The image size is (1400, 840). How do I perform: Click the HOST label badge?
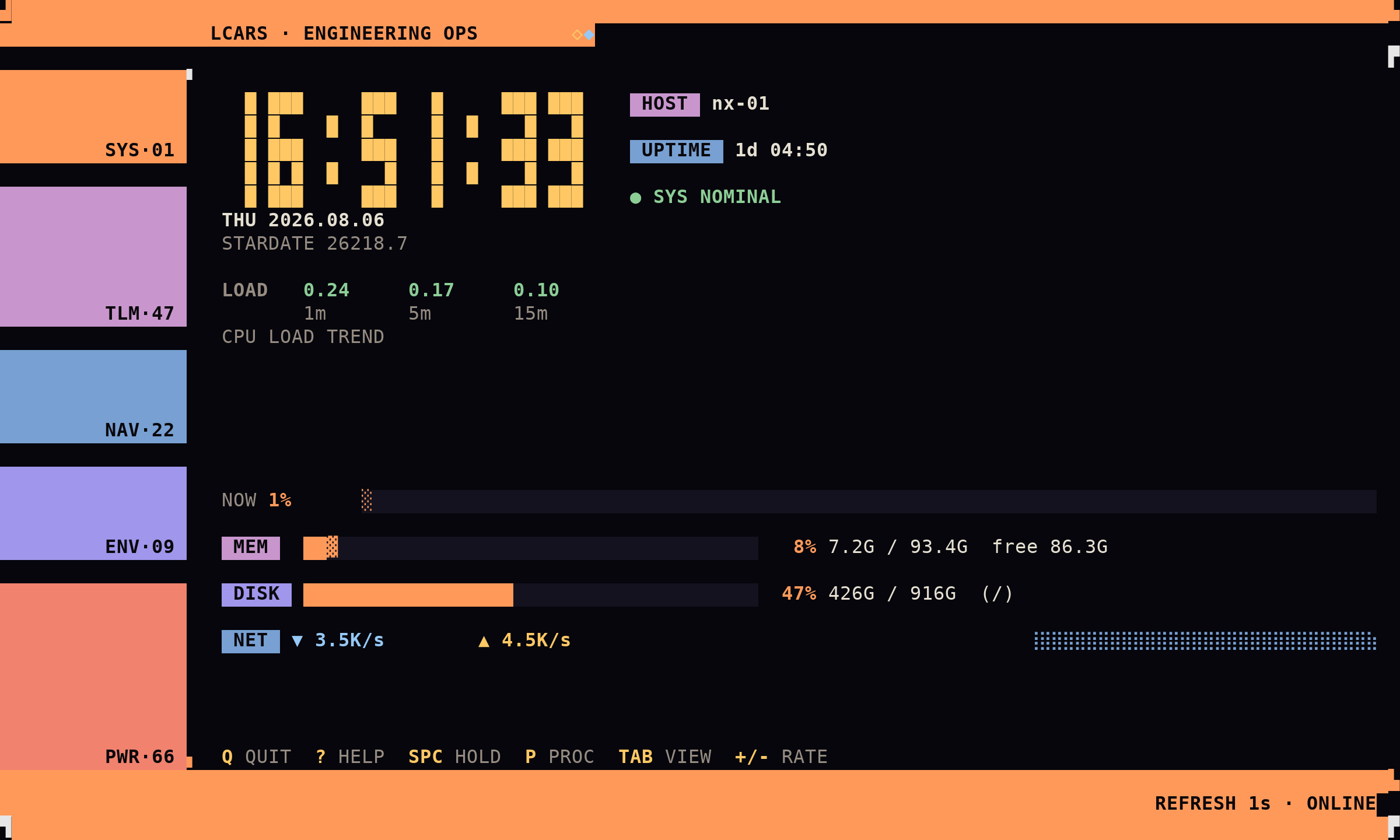click(x=665, y=105)
